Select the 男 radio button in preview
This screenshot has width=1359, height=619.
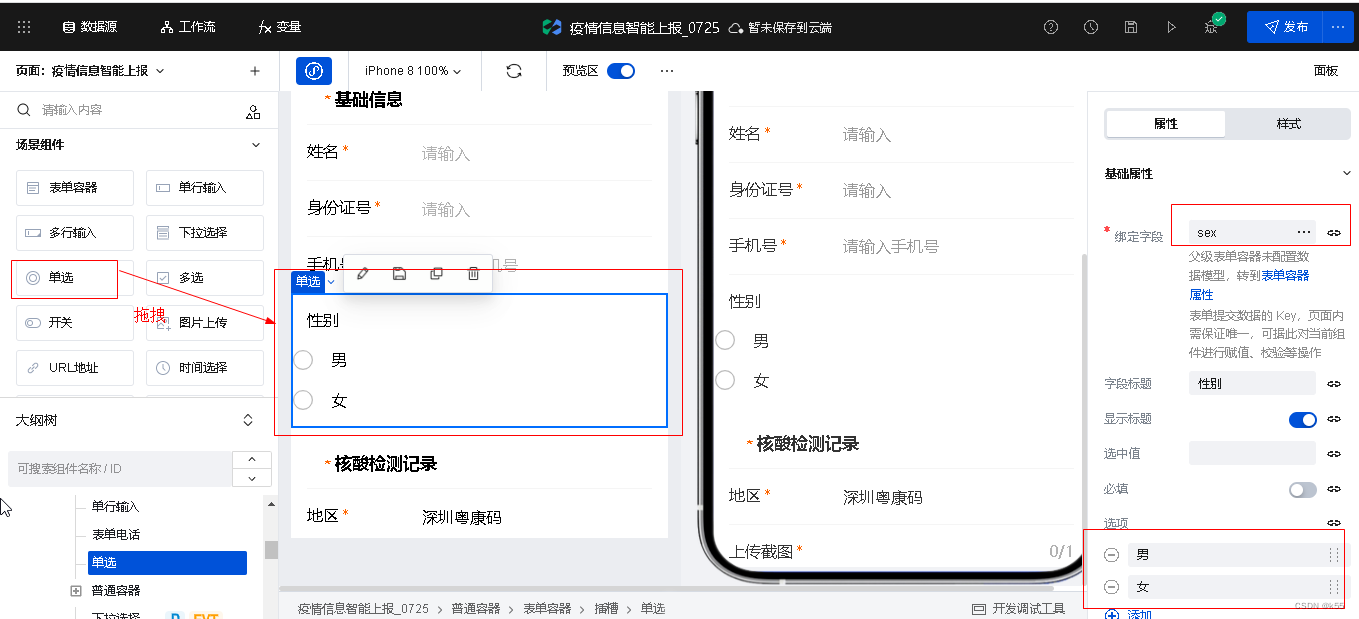(724, 340)
